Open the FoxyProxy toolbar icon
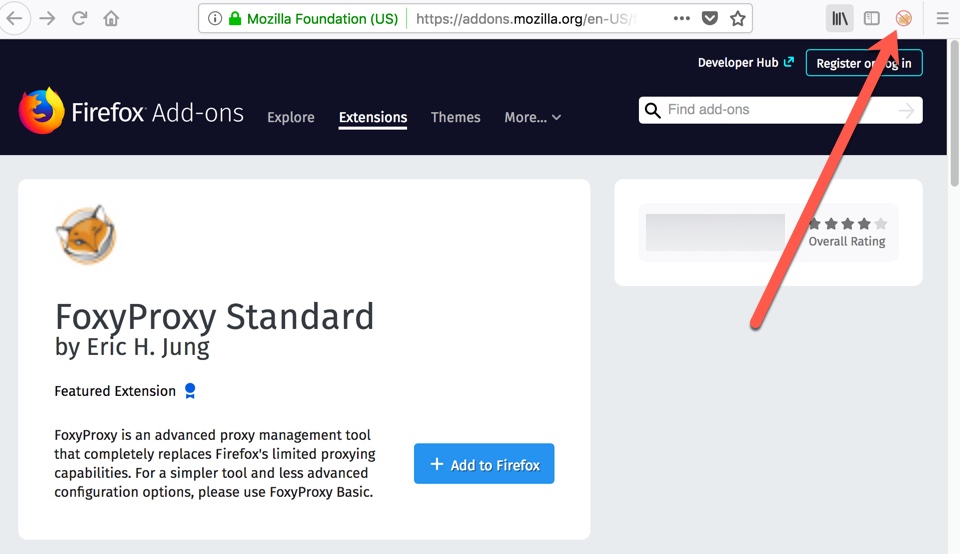Image resolution: width=960 pixels, height=554 pixels. coord(904,18)
